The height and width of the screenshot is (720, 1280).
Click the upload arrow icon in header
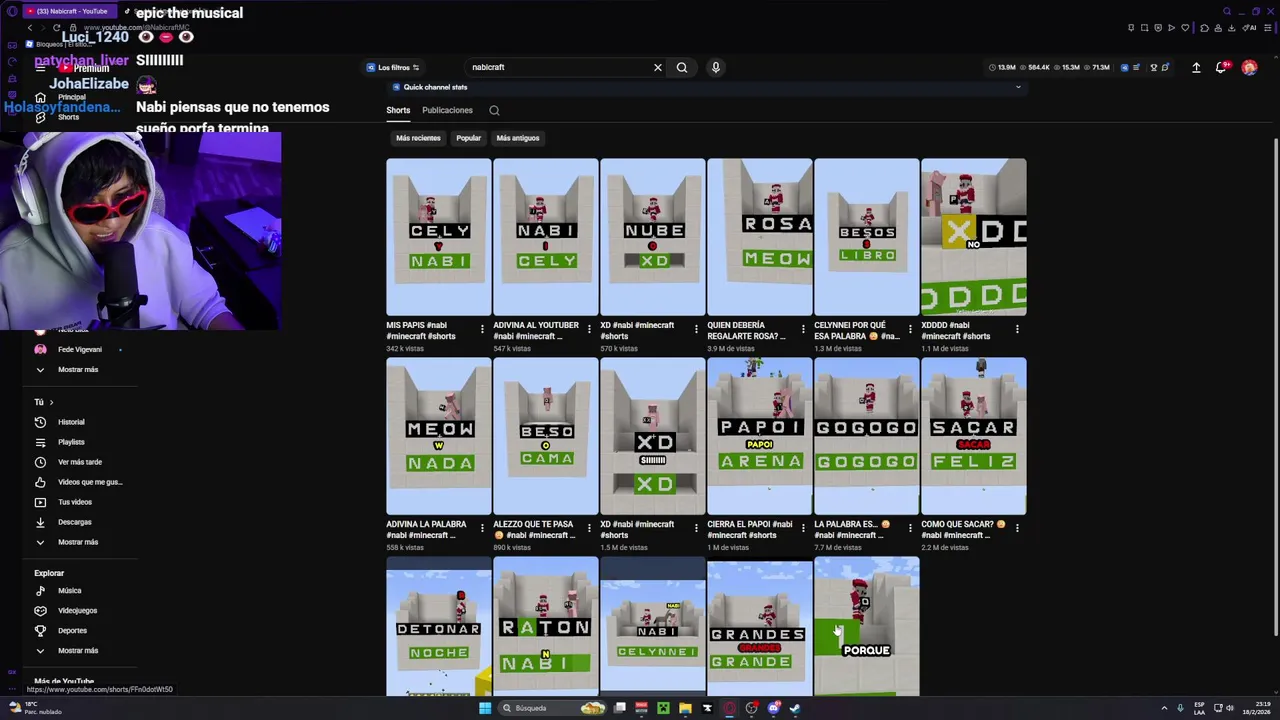coord(1196,67)
